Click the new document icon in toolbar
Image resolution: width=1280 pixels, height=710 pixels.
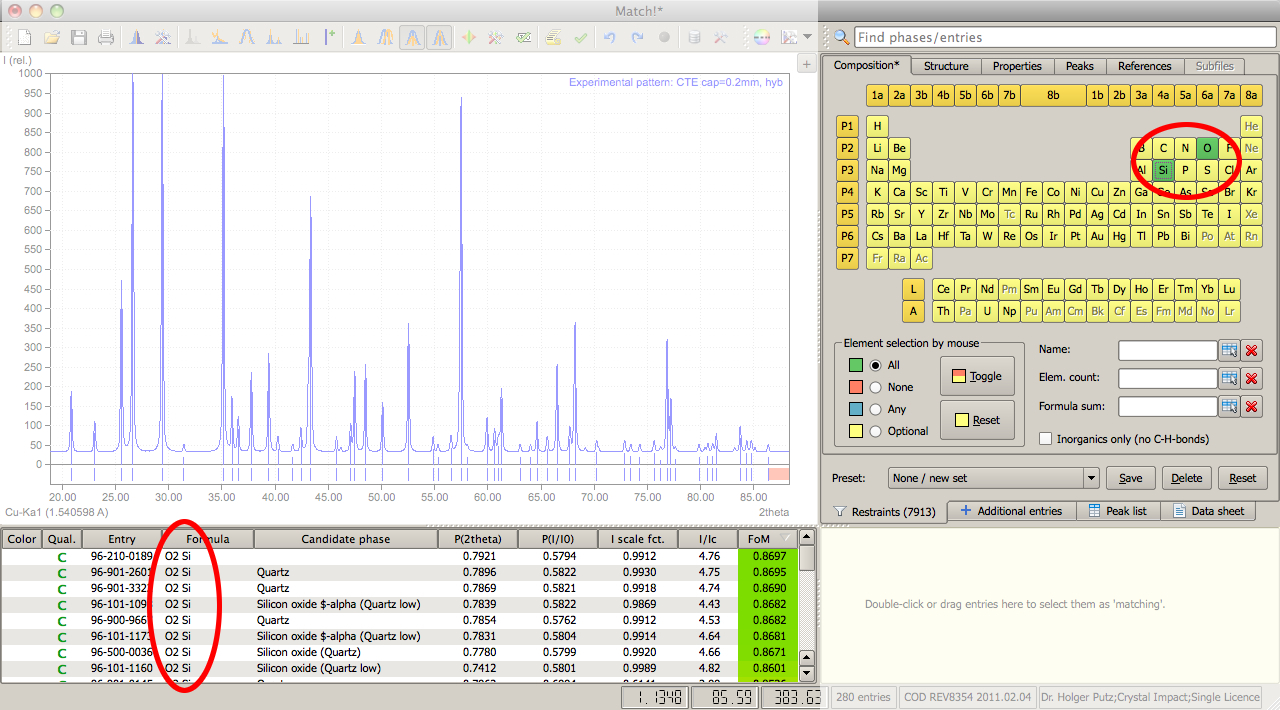[25, 38]
